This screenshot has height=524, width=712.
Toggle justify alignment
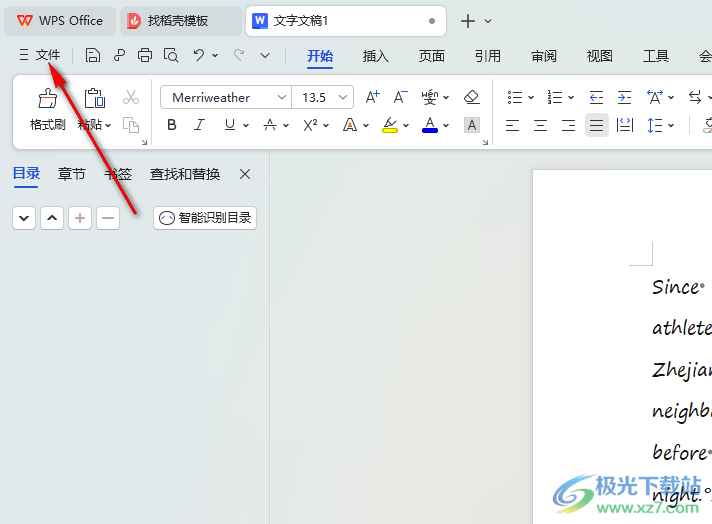(x=597, y=125)
